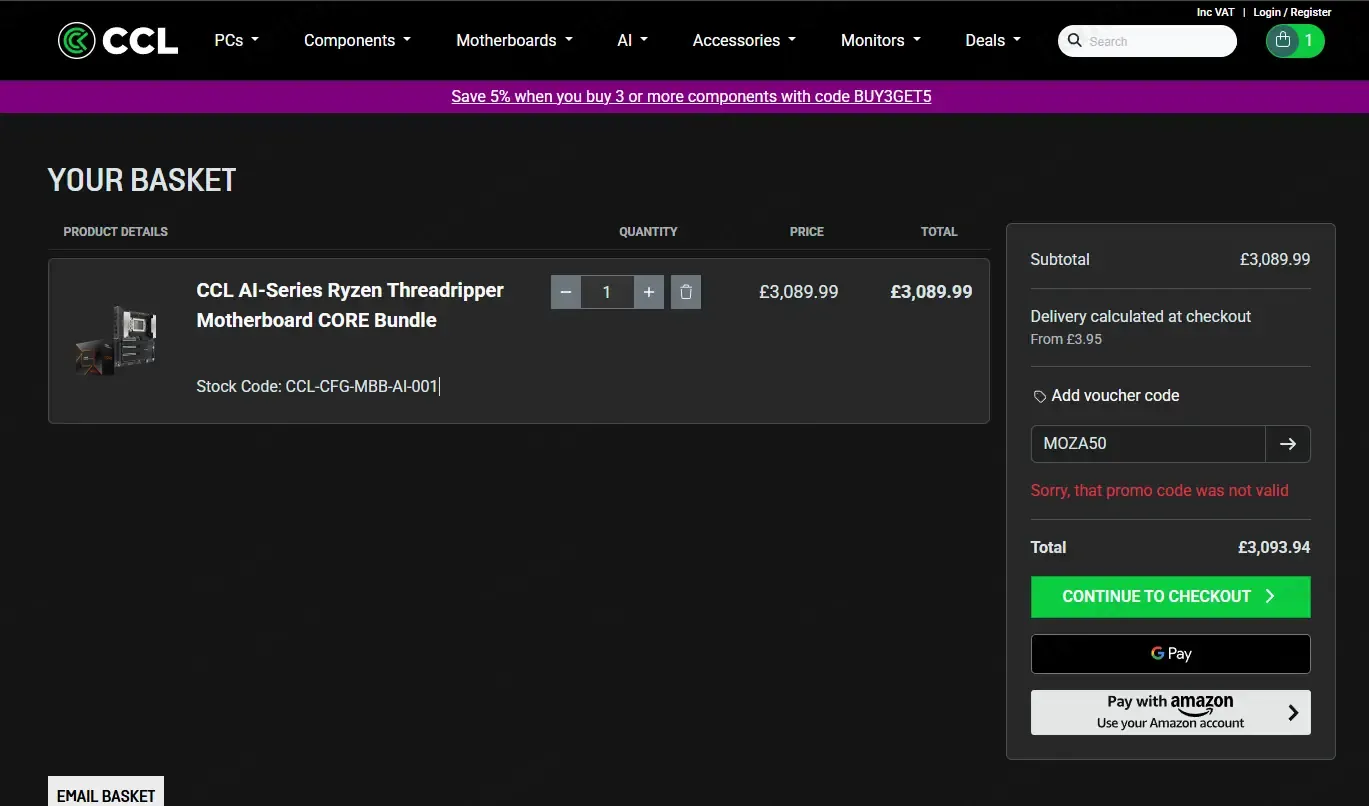Click the voucher tag icon
This screenshot has width=1369, height=806.
pos(1040,397)
